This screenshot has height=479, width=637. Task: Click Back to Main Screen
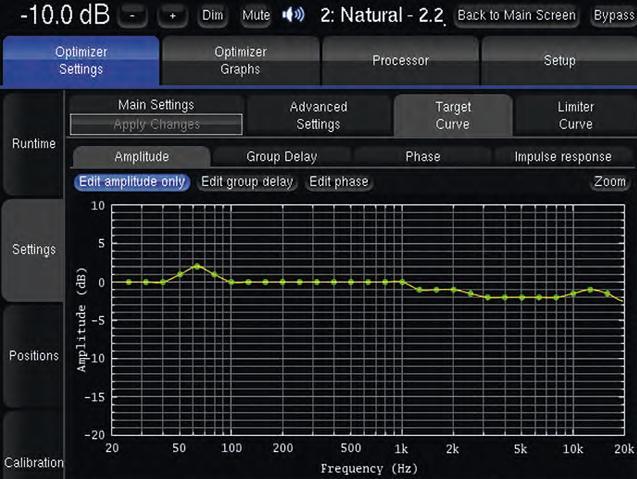pyautogui.click(x=516, y=15)
